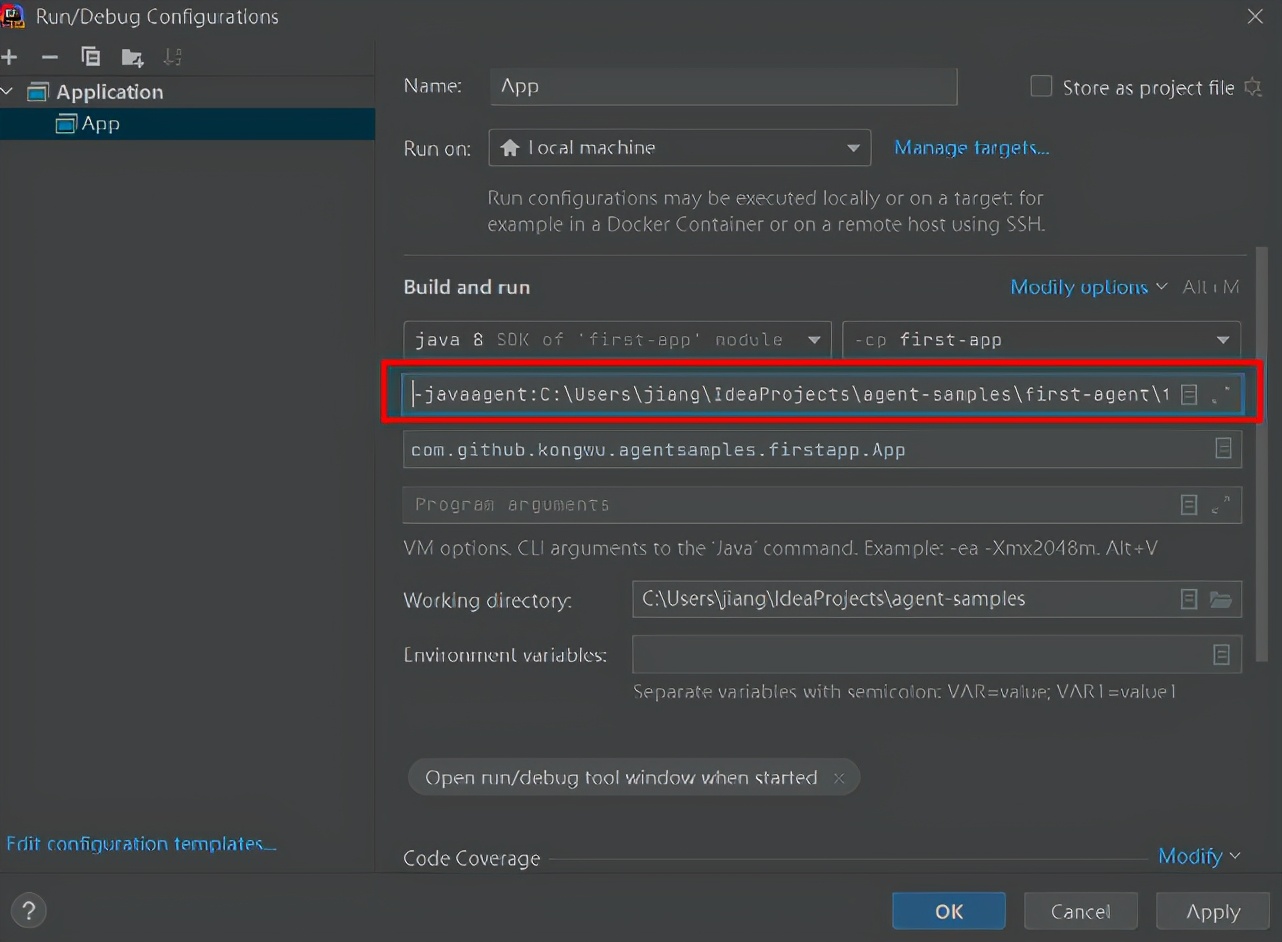
Task: Open help with the question mark icon
Action: coord(29,911)
